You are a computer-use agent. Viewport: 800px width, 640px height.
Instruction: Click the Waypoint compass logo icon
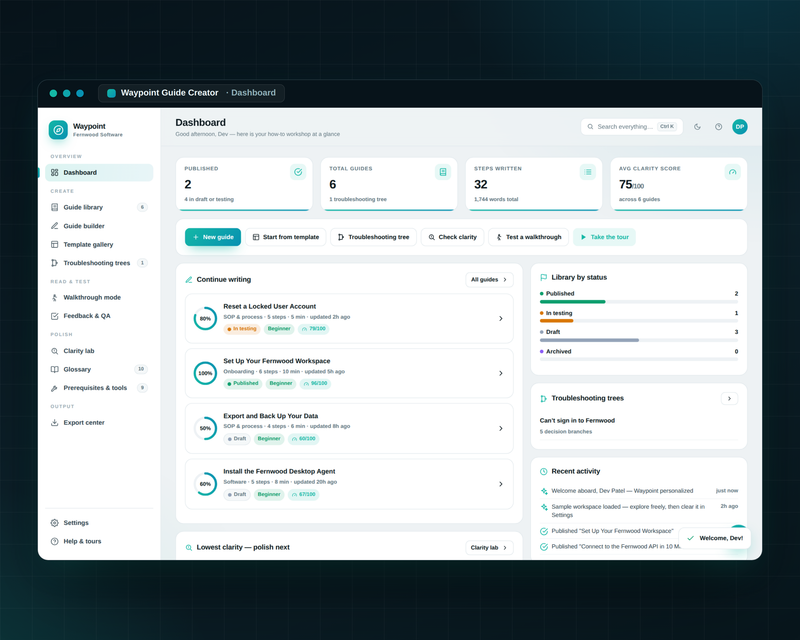pos(58,130)
